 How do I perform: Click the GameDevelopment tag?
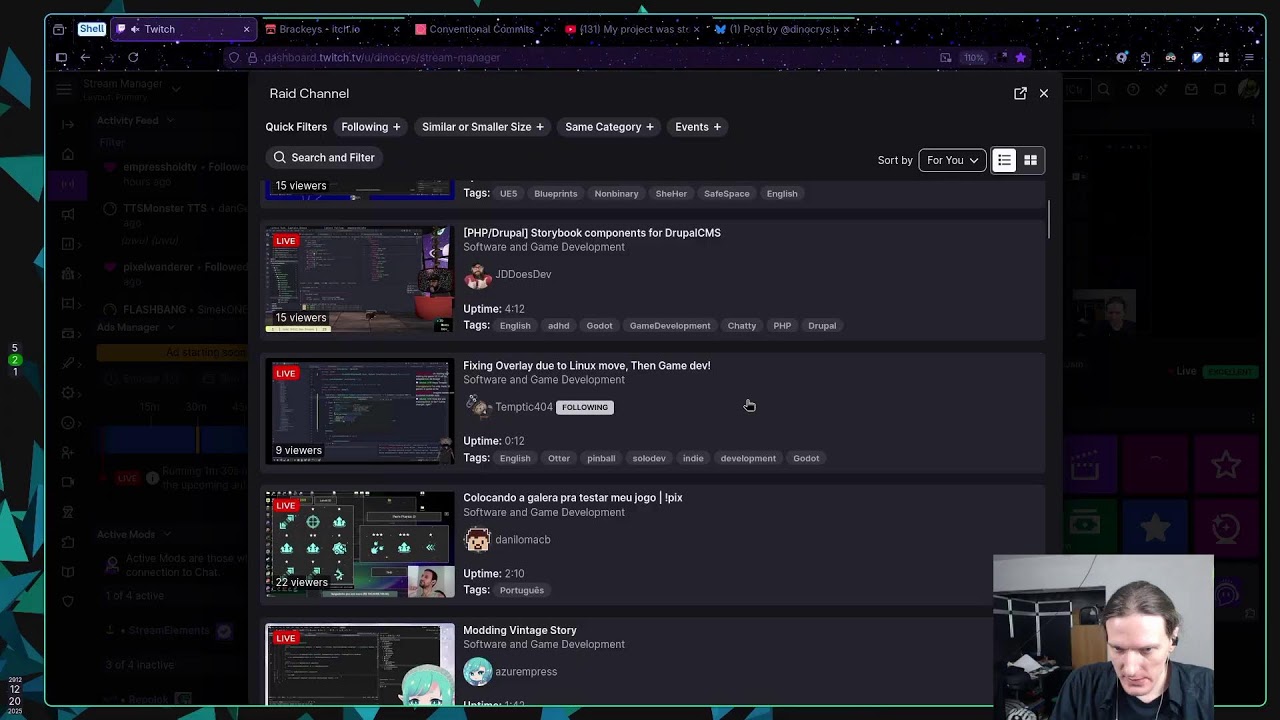click(x=670, y=326)
